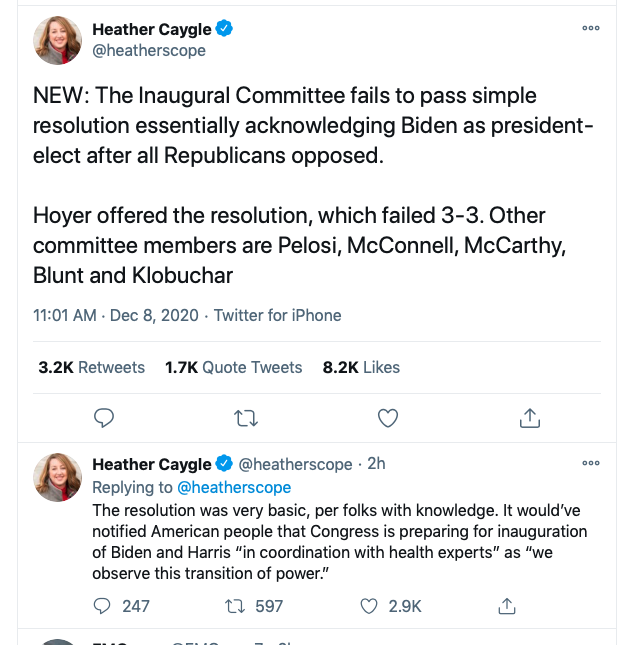The height and width of the screenshot is (645, 634).
Task: Open Heather Caygle's profile picture on main tweet
Action: pyautogui.click(x=58, y=40)
